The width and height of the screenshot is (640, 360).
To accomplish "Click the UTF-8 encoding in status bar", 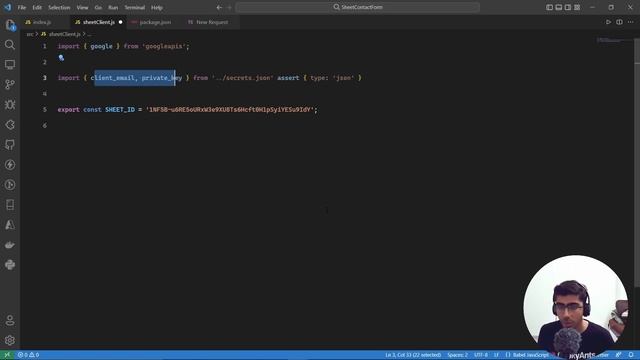I will [x=481, y=355].
